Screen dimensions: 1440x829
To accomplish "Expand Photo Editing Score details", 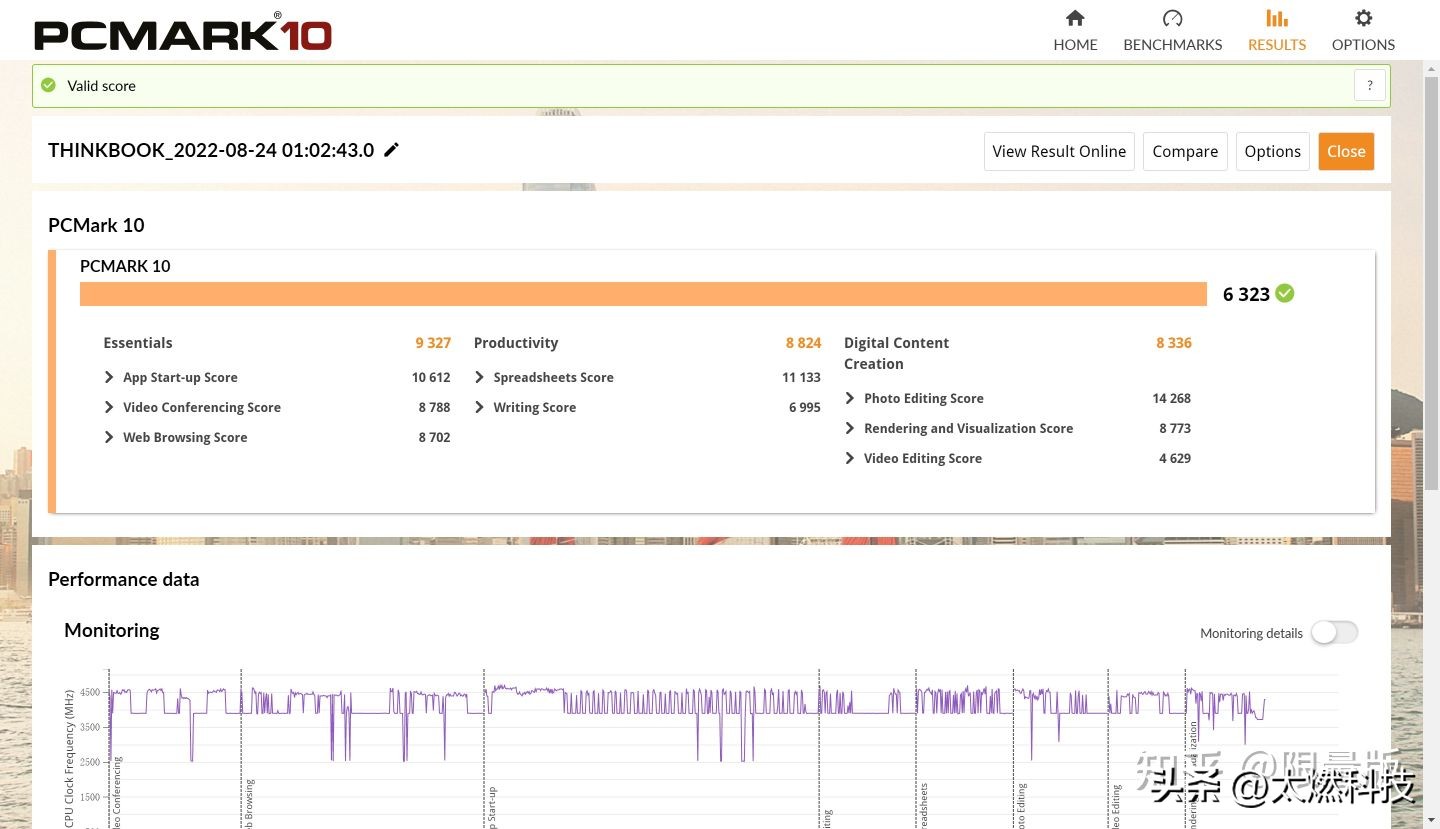I will click(x=850, y=398).
